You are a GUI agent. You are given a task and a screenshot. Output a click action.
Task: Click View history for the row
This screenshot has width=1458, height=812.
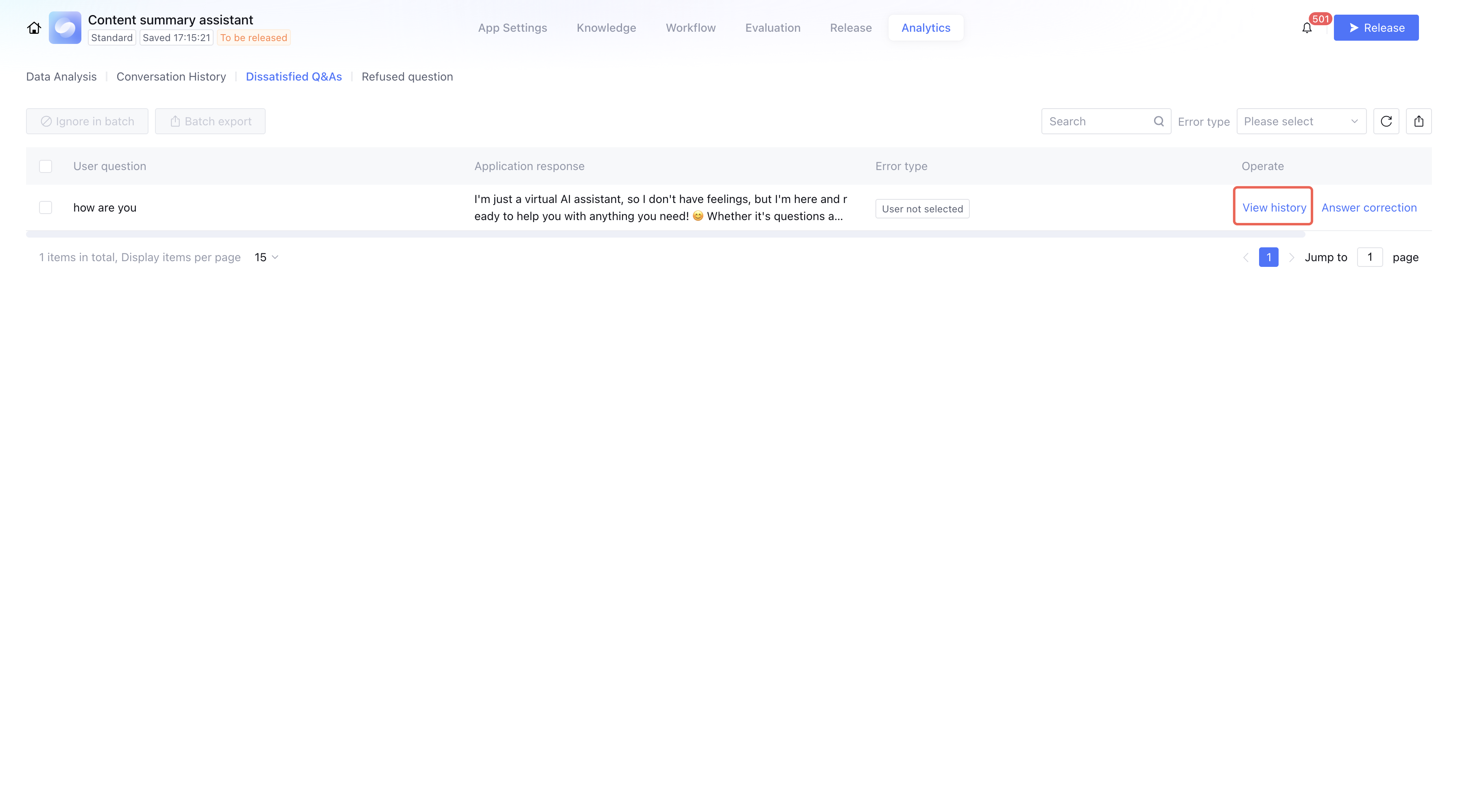tap(1273, 207)
